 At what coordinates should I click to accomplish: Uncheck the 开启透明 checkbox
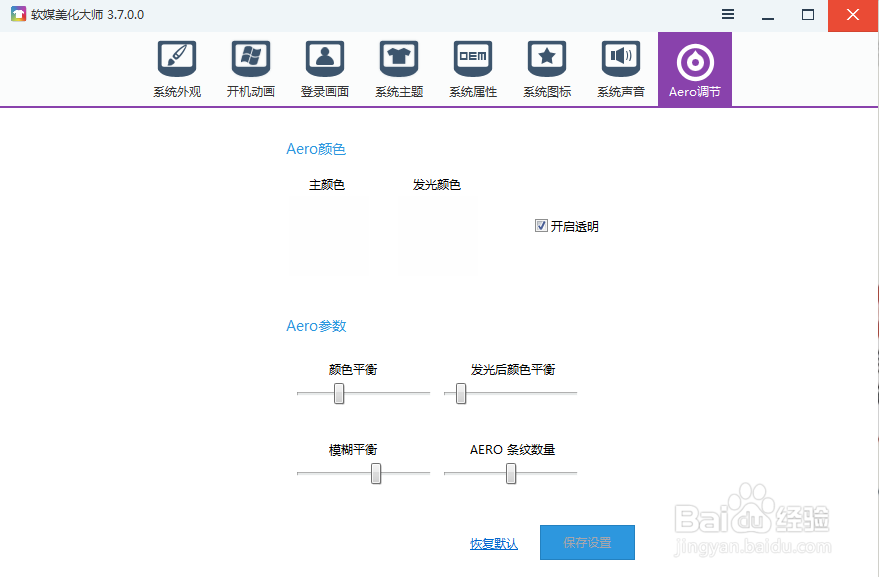click(541, 226)
